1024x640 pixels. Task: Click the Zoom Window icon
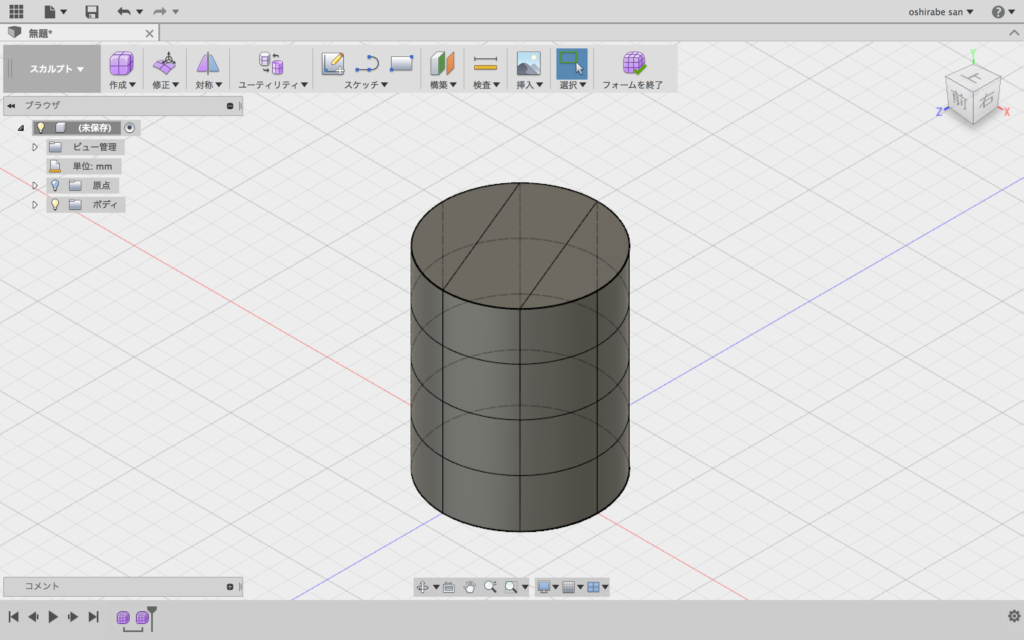[511, 587]
